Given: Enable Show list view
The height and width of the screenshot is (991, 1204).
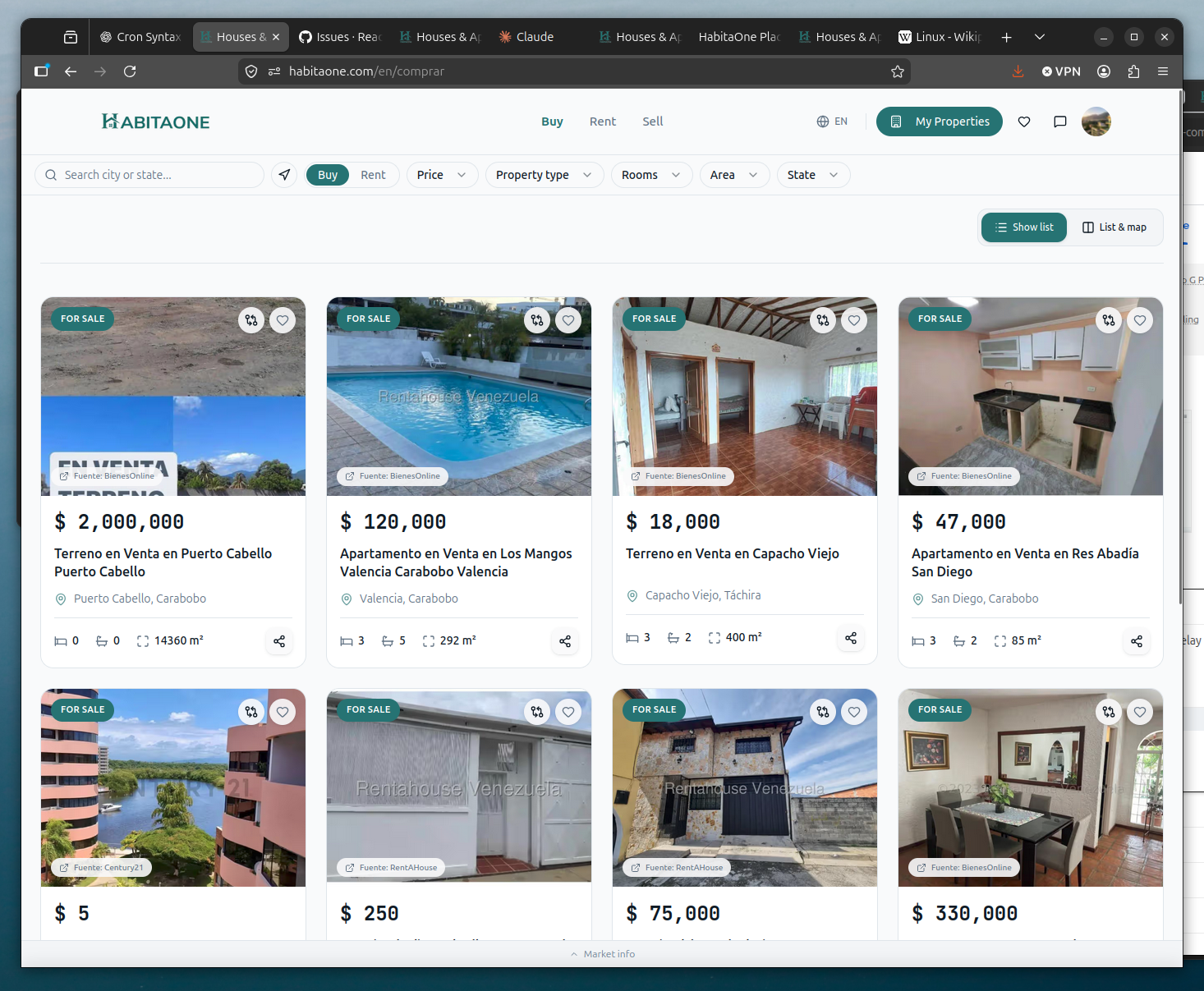Looking at the screenshot, I should [1024, 227].
